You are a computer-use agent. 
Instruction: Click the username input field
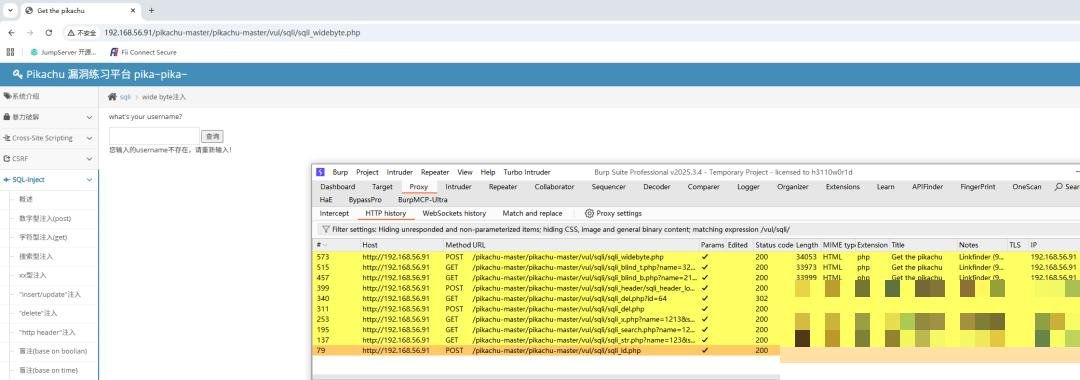pyautogui.click(x=154, y=136)
